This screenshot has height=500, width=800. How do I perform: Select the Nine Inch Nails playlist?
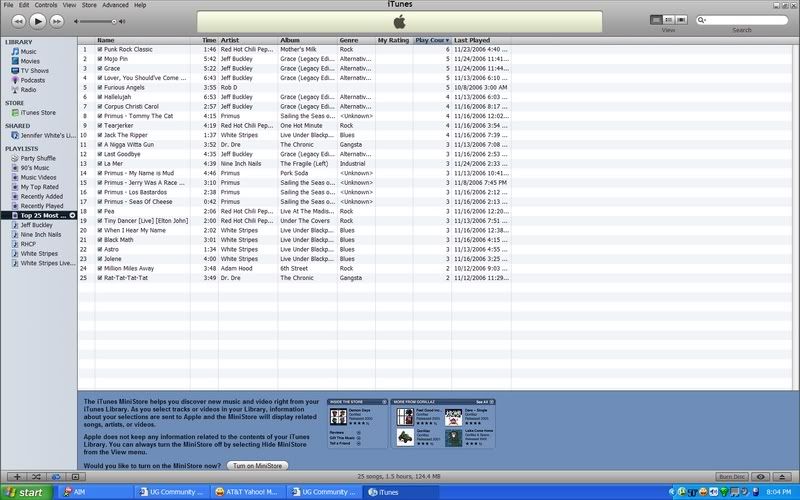click(36, 235)
